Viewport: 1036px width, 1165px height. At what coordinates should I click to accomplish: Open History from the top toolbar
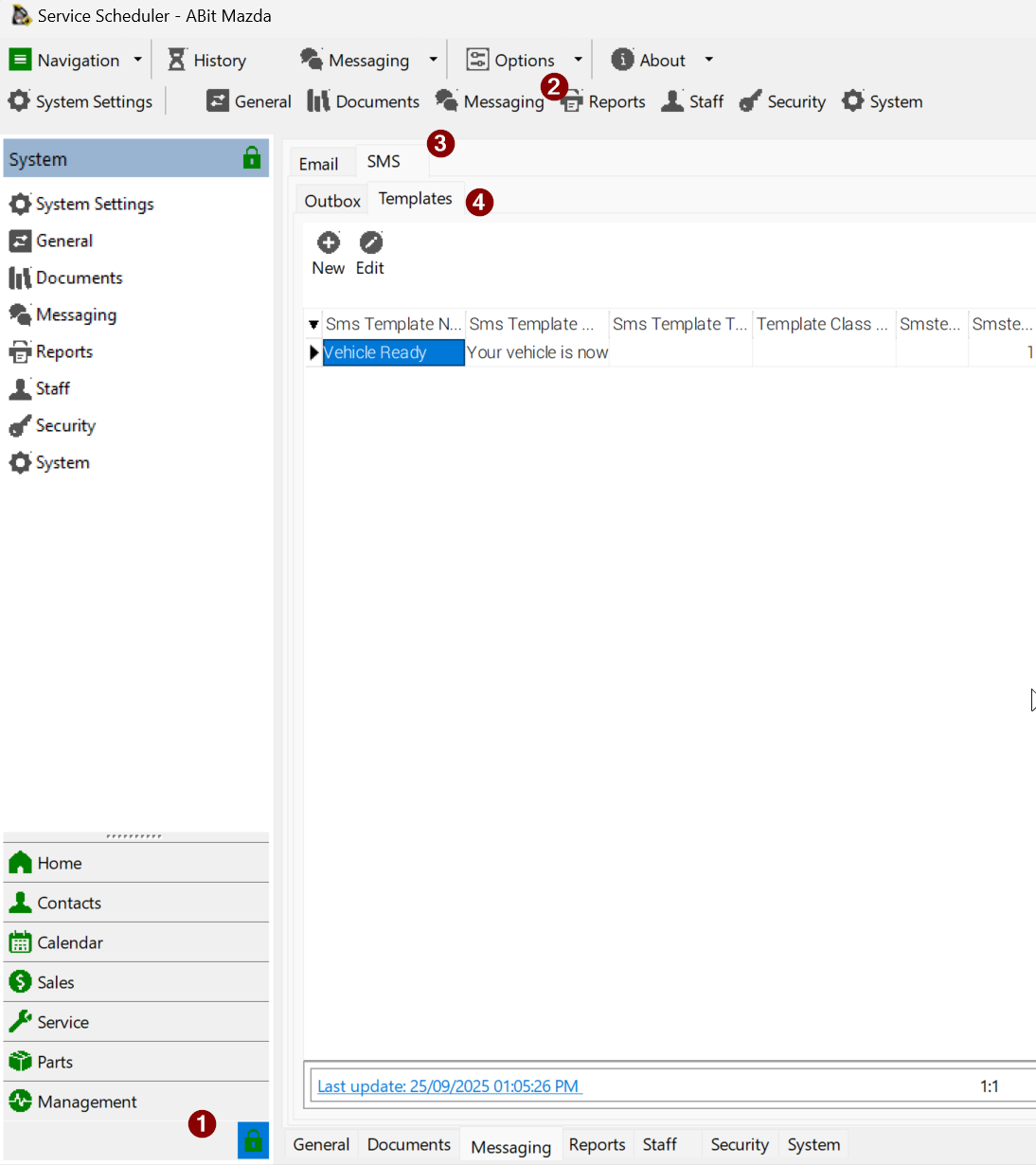[207, 60]
